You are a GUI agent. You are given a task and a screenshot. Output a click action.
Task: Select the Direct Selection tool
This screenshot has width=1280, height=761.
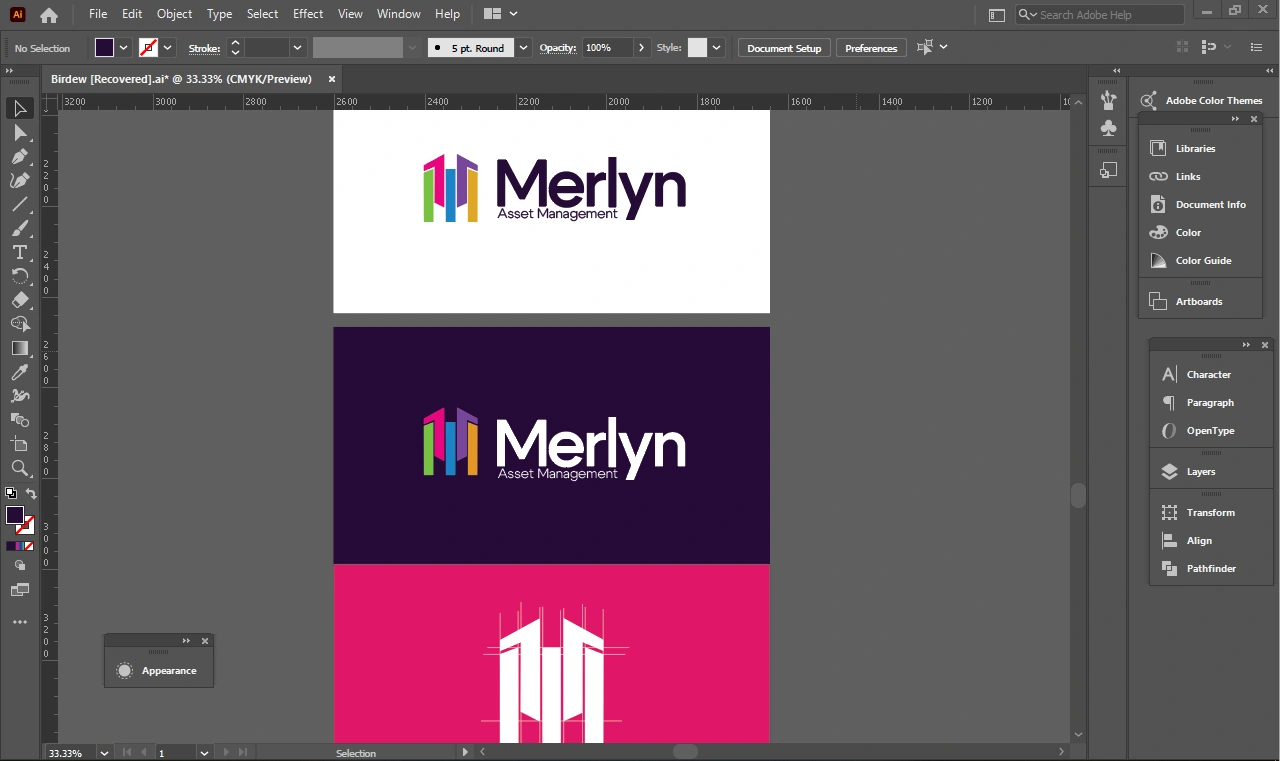[x=19, y=132]
